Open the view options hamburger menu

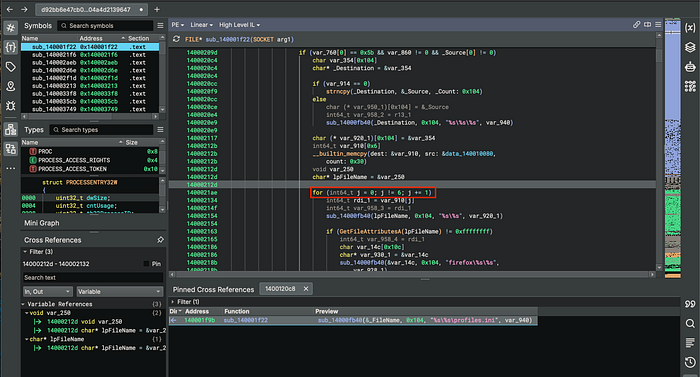click(658, 25)
